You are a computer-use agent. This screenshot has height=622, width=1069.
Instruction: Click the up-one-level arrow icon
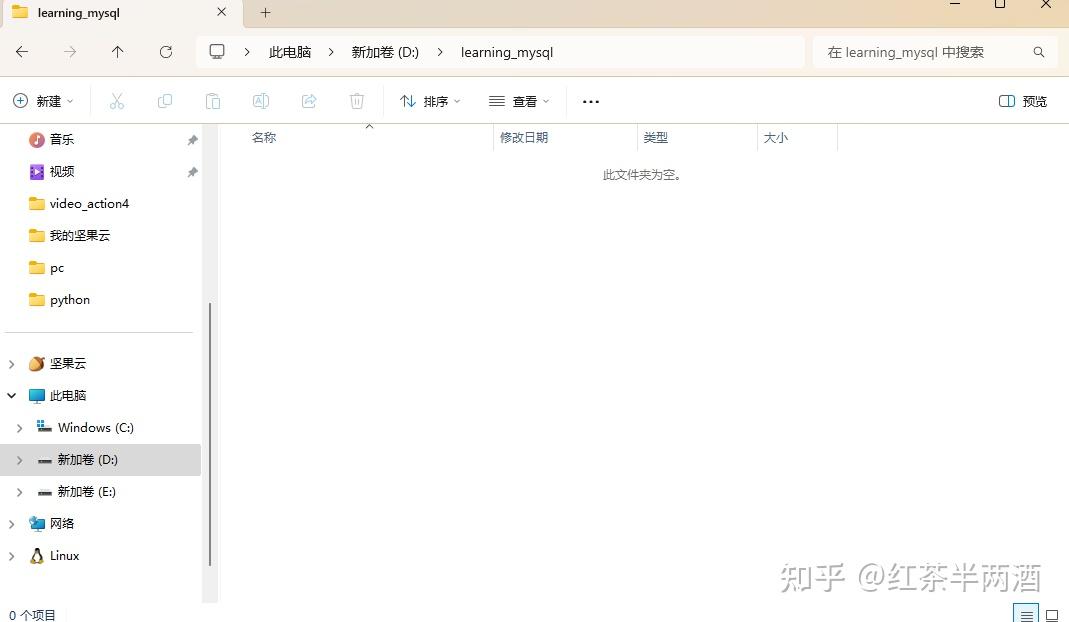[x=118, y=52]
